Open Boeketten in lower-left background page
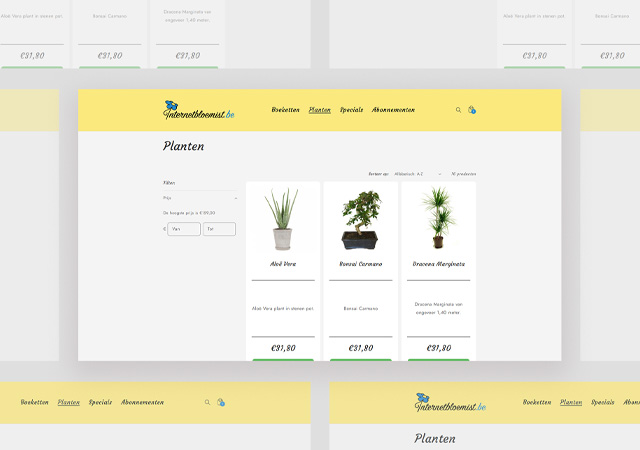Viewport: 640px width, 450px height. 34,402
